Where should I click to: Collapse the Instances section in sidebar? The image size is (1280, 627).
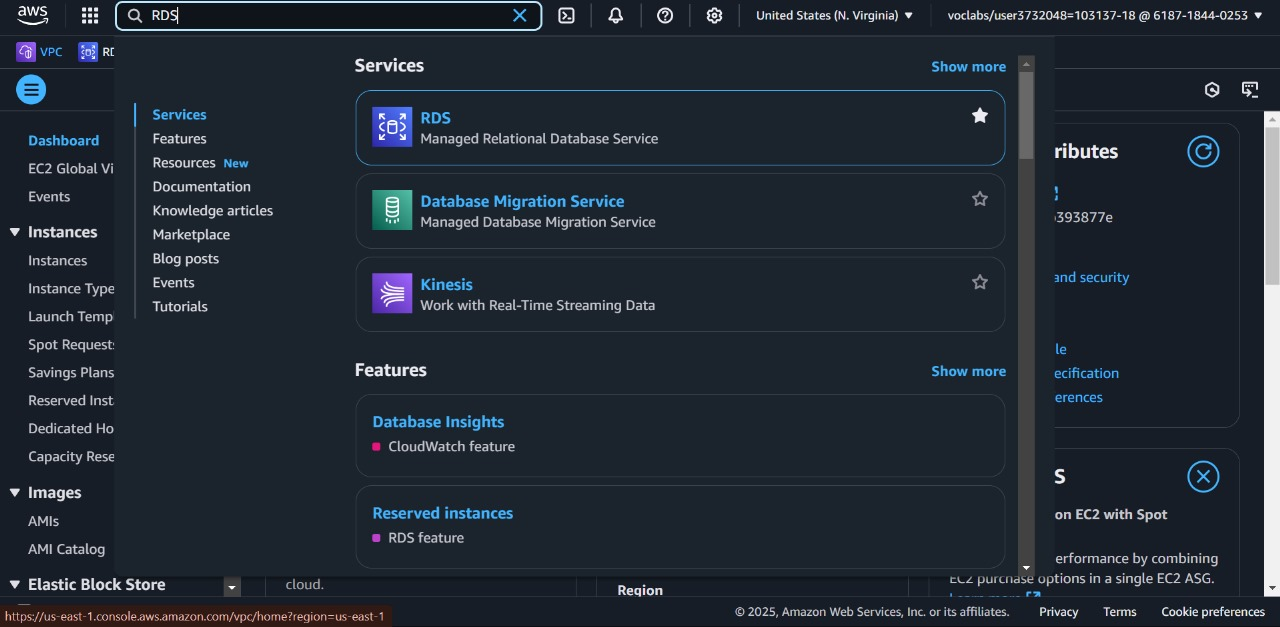[x=15, y=232]
